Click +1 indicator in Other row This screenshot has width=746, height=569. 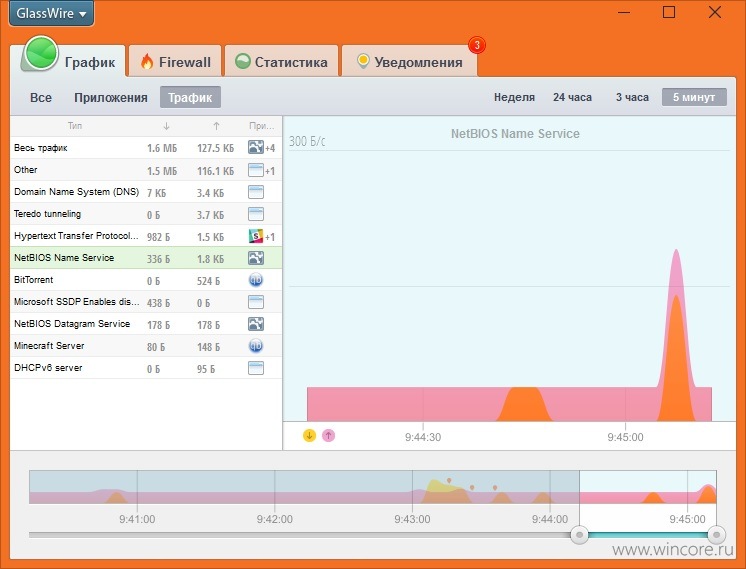pos(270,171)
